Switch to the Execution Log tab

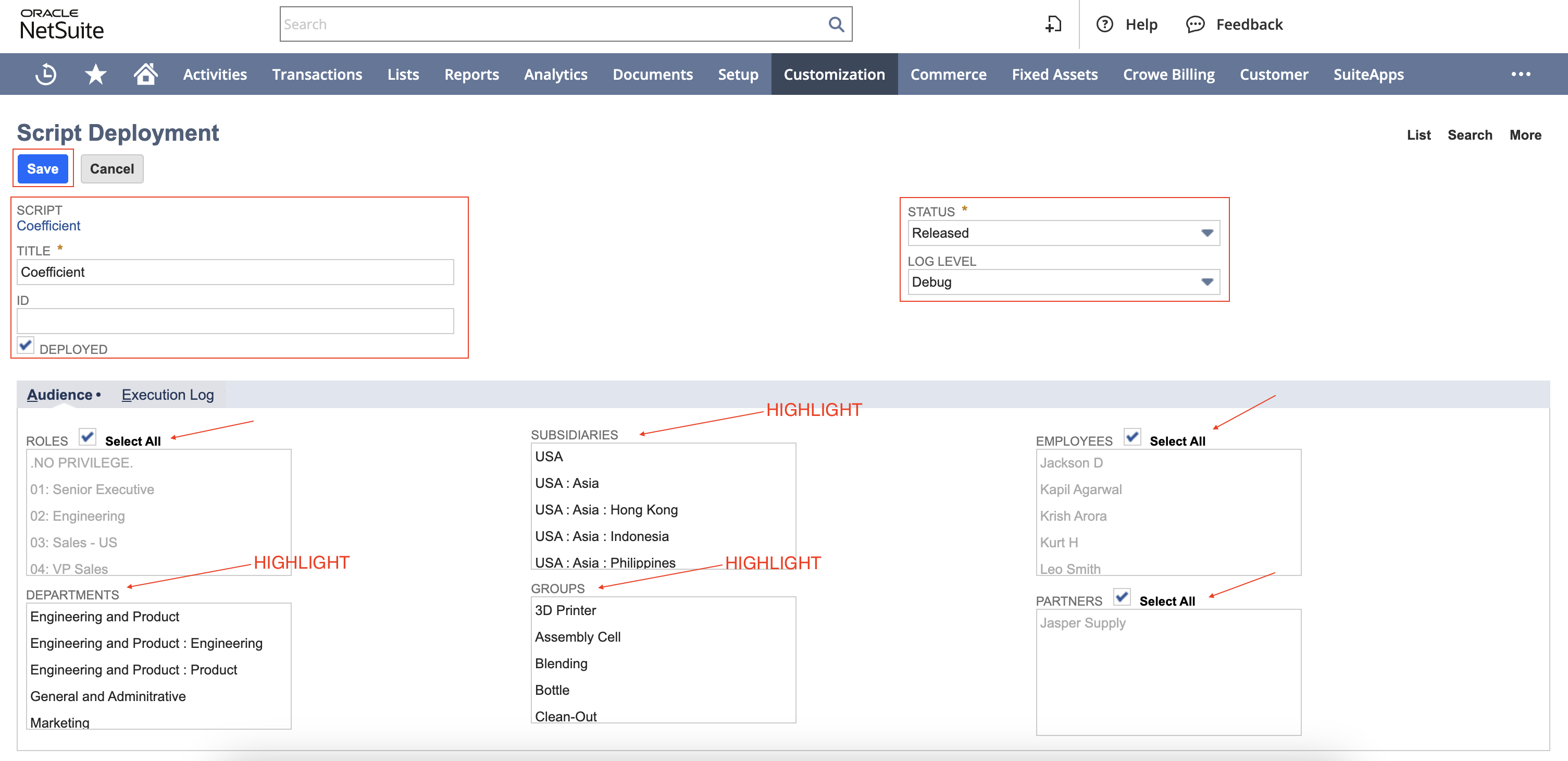pos(167,395)
